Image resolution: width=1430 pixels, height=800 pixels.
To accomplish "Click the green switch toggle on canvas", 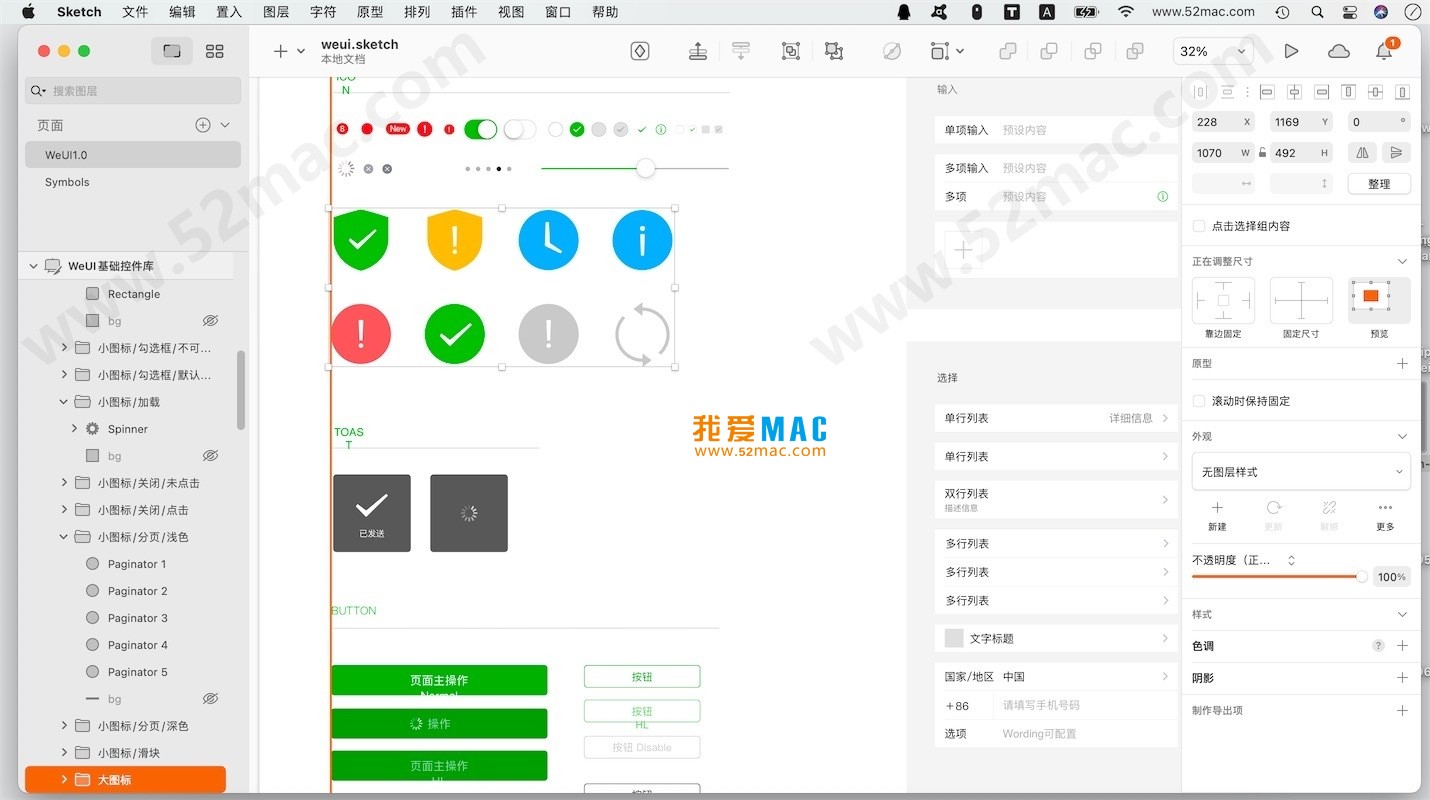I will pyautogui.click(x=481, y=129).
